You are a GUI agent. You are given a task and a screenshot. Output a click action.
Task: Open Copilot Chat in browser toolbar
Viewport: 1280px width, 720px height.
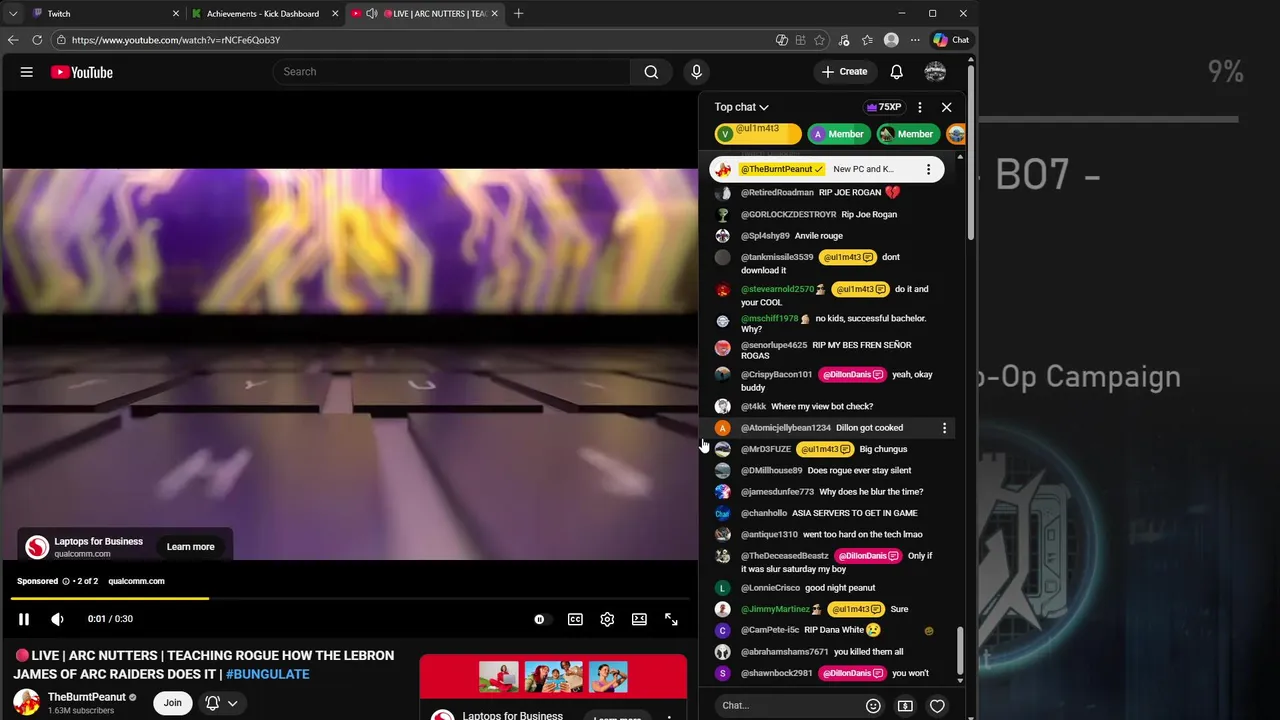click(951, 40)
